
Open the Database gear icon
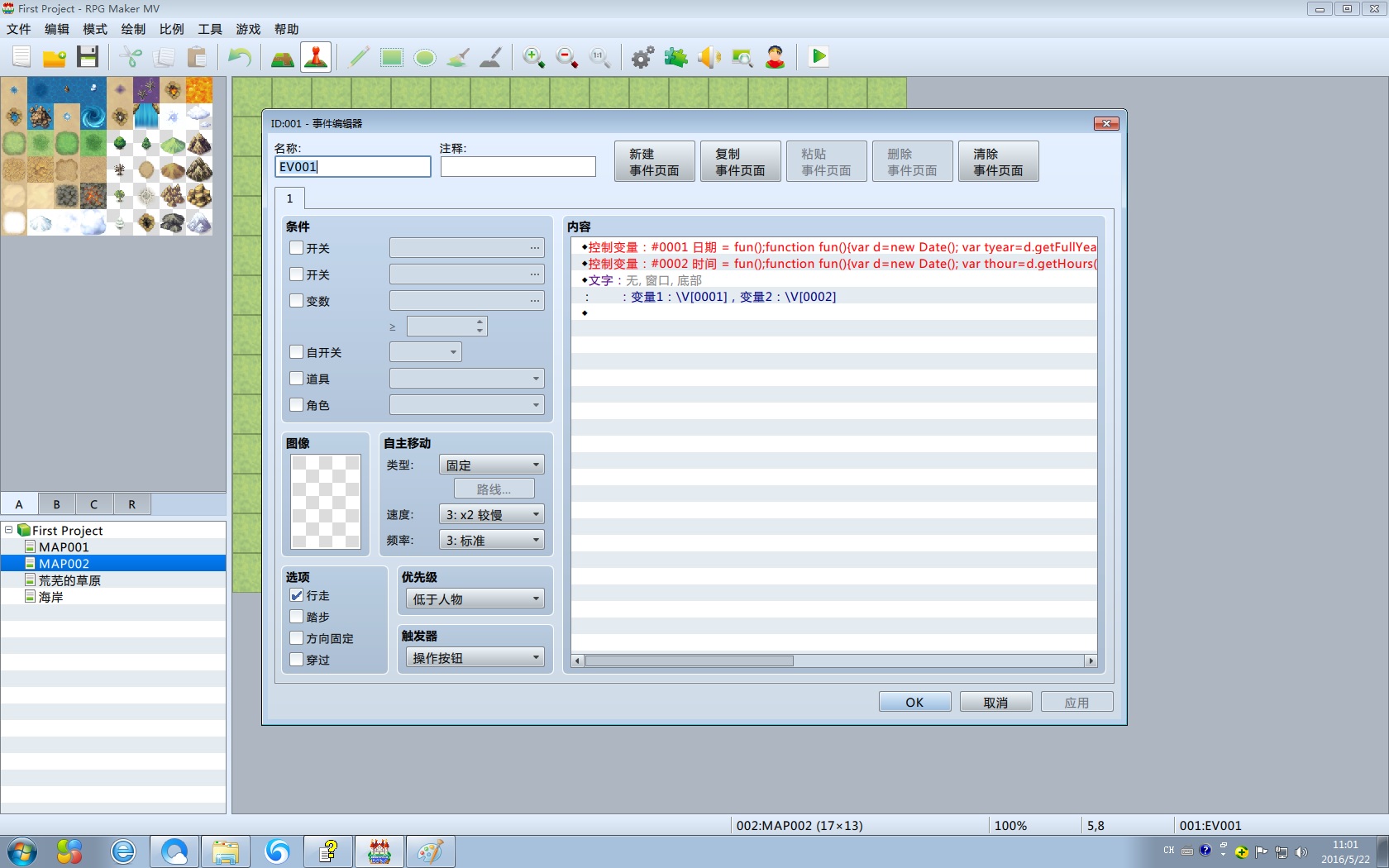[642, 57]
